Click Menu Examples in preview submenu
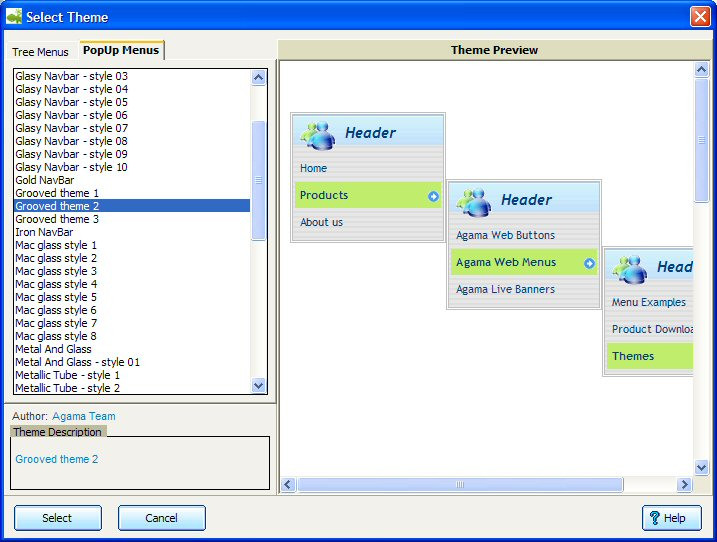 pyautogui.click(x=650, y=302)
